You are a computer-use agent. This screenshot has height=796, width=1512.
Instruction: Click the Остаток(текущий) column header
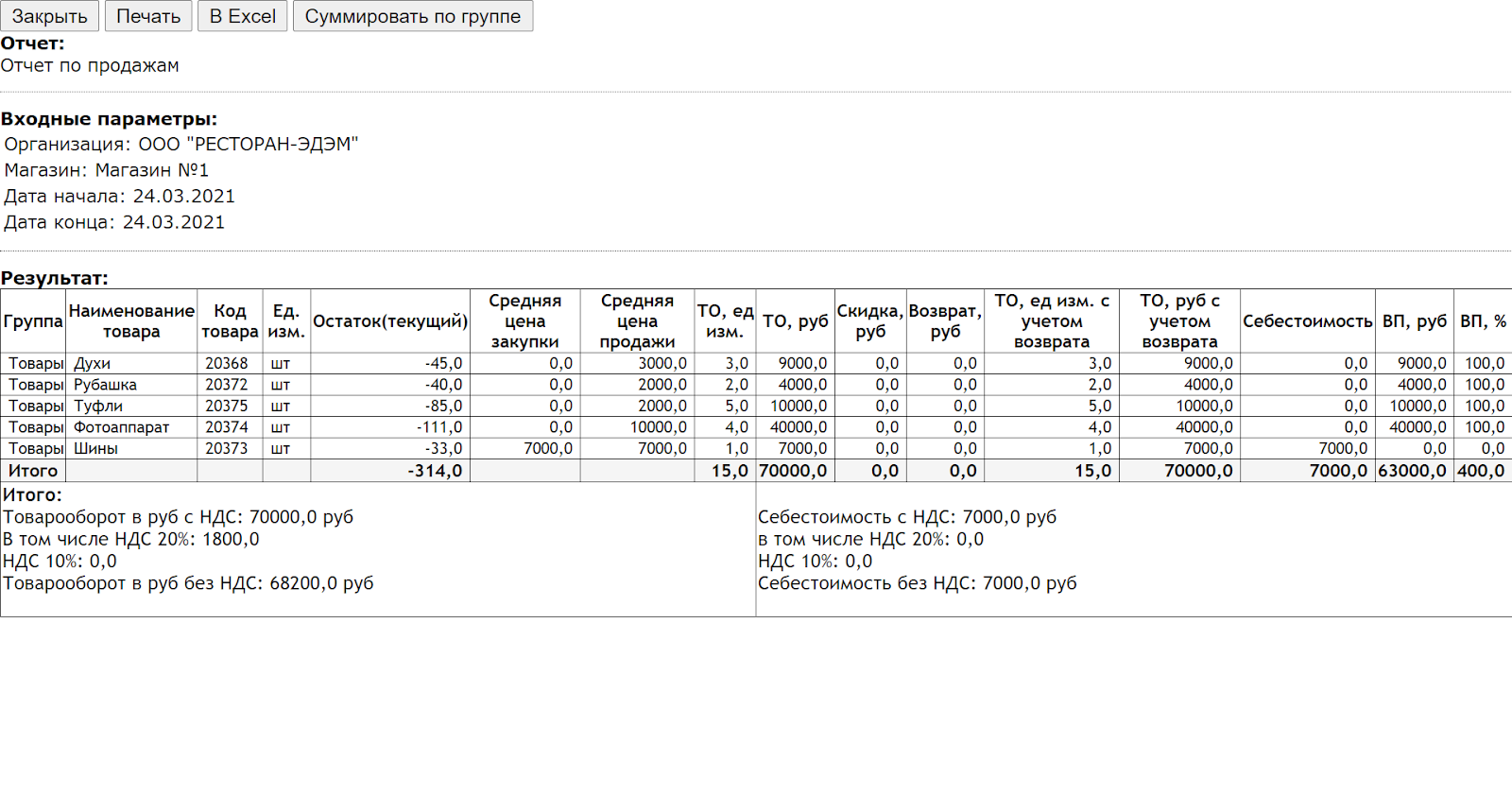point(389,321)
